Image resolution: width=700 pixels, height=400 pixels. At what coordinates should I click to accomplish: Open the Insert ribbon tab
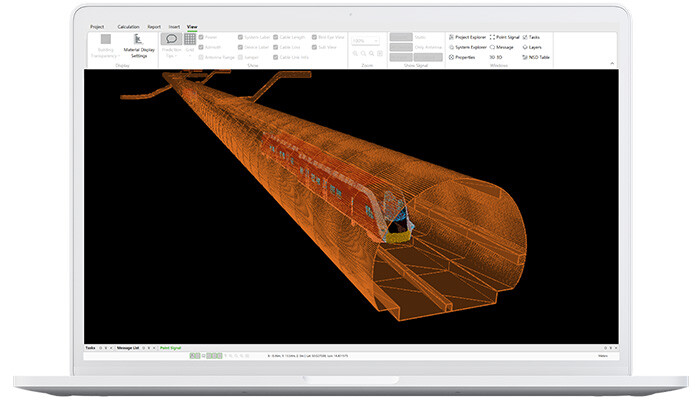click(x=174, y=27)
